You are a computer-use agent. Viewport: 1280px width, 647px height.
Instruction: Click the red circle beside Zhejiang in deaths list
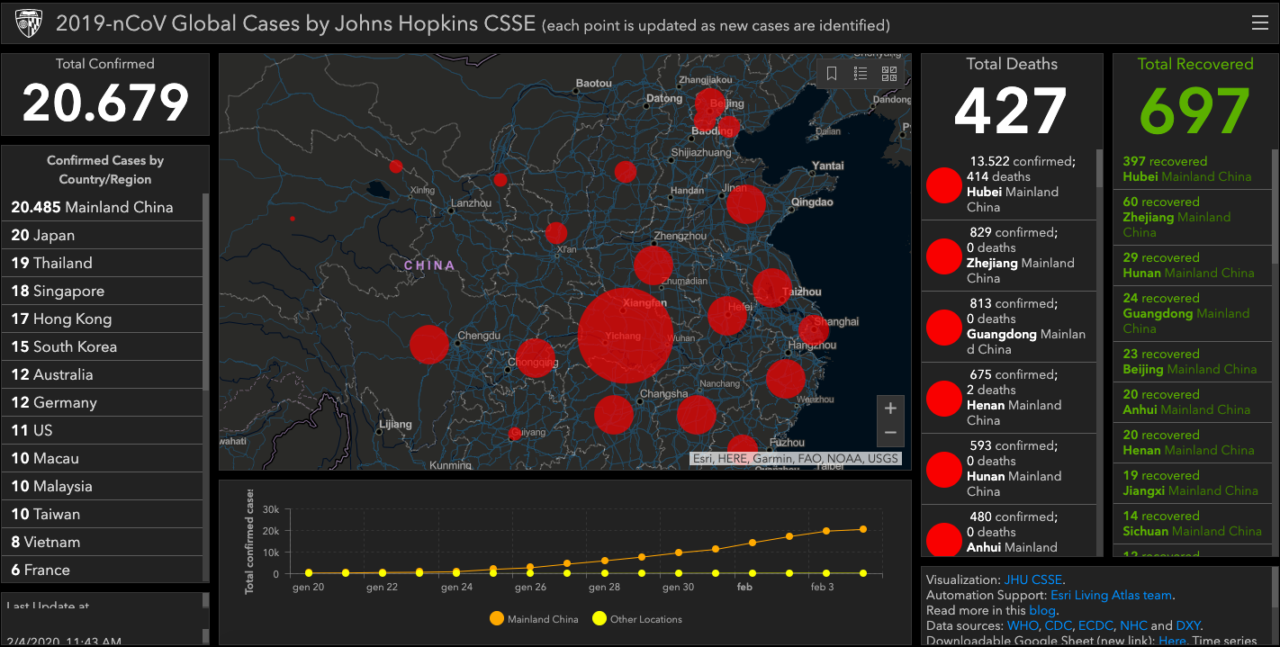click(944, 256)
